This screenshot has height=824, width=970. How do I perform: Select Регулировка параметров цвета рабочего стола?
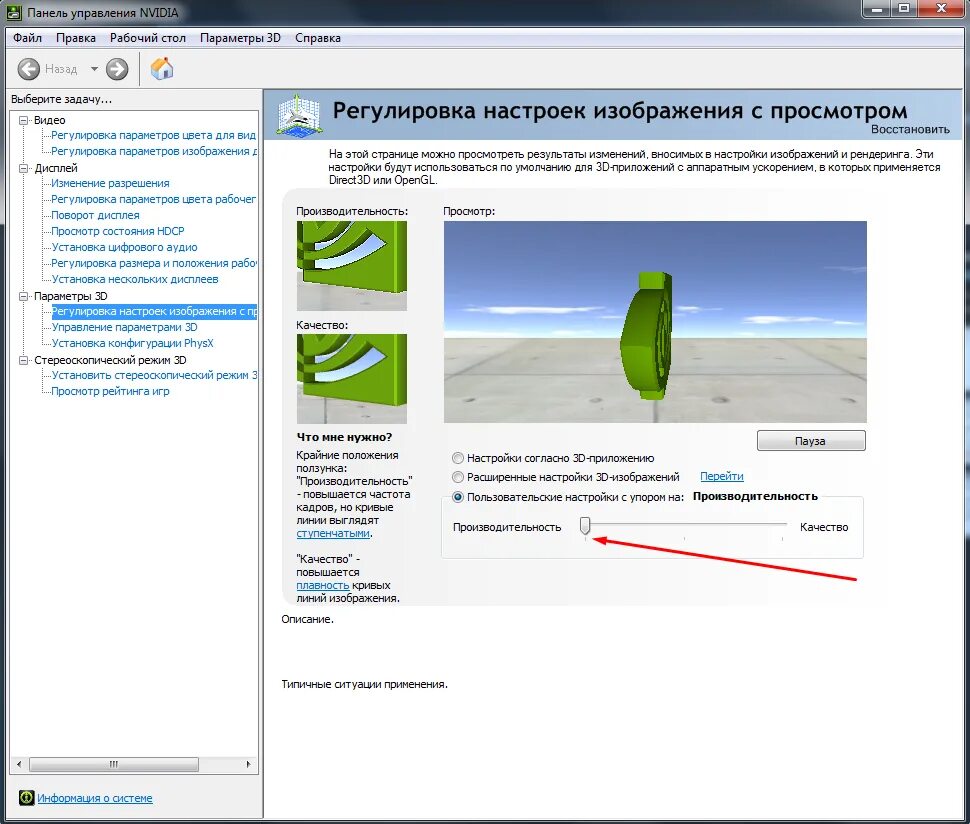click(153, 199)
